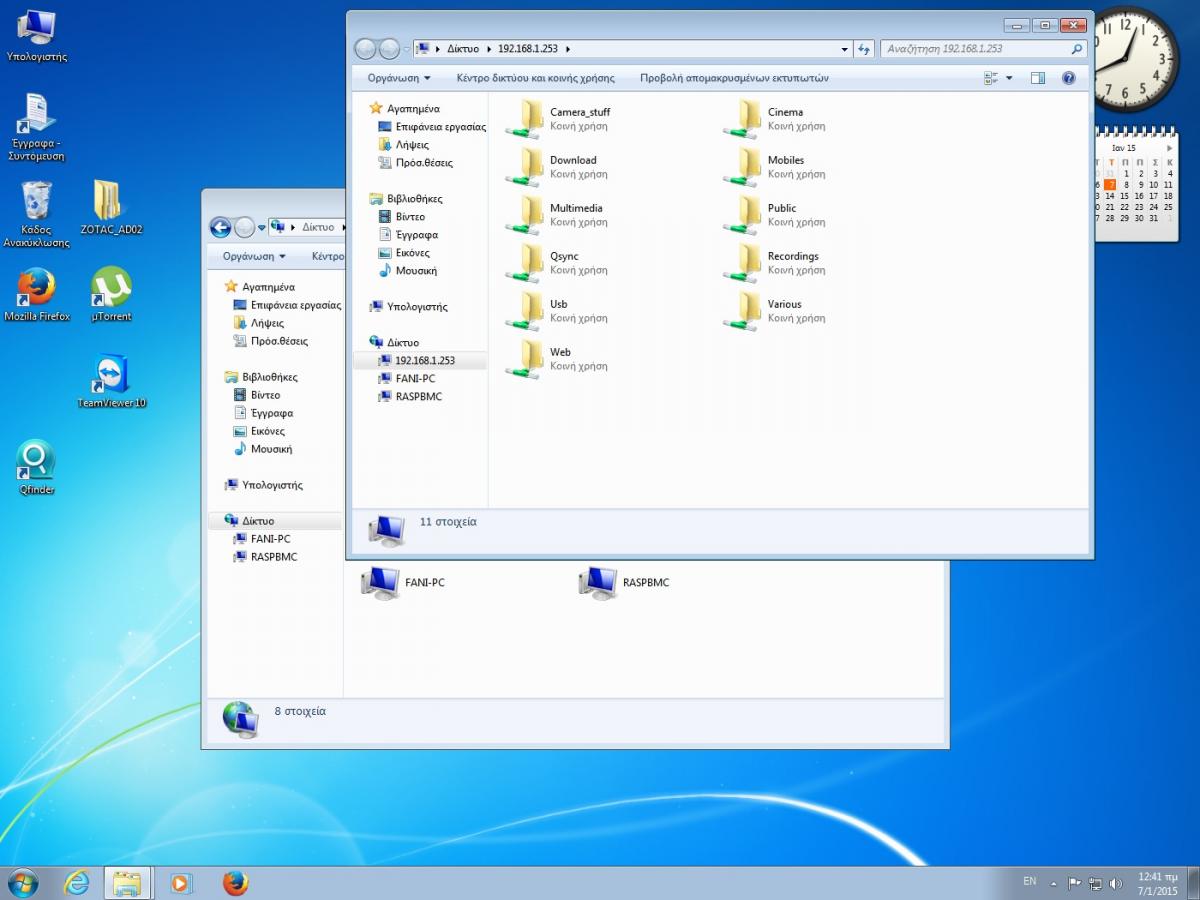
Task: Open the Camera_stuff shared folder
Action: pyautogui.click(x=558, y=118)
